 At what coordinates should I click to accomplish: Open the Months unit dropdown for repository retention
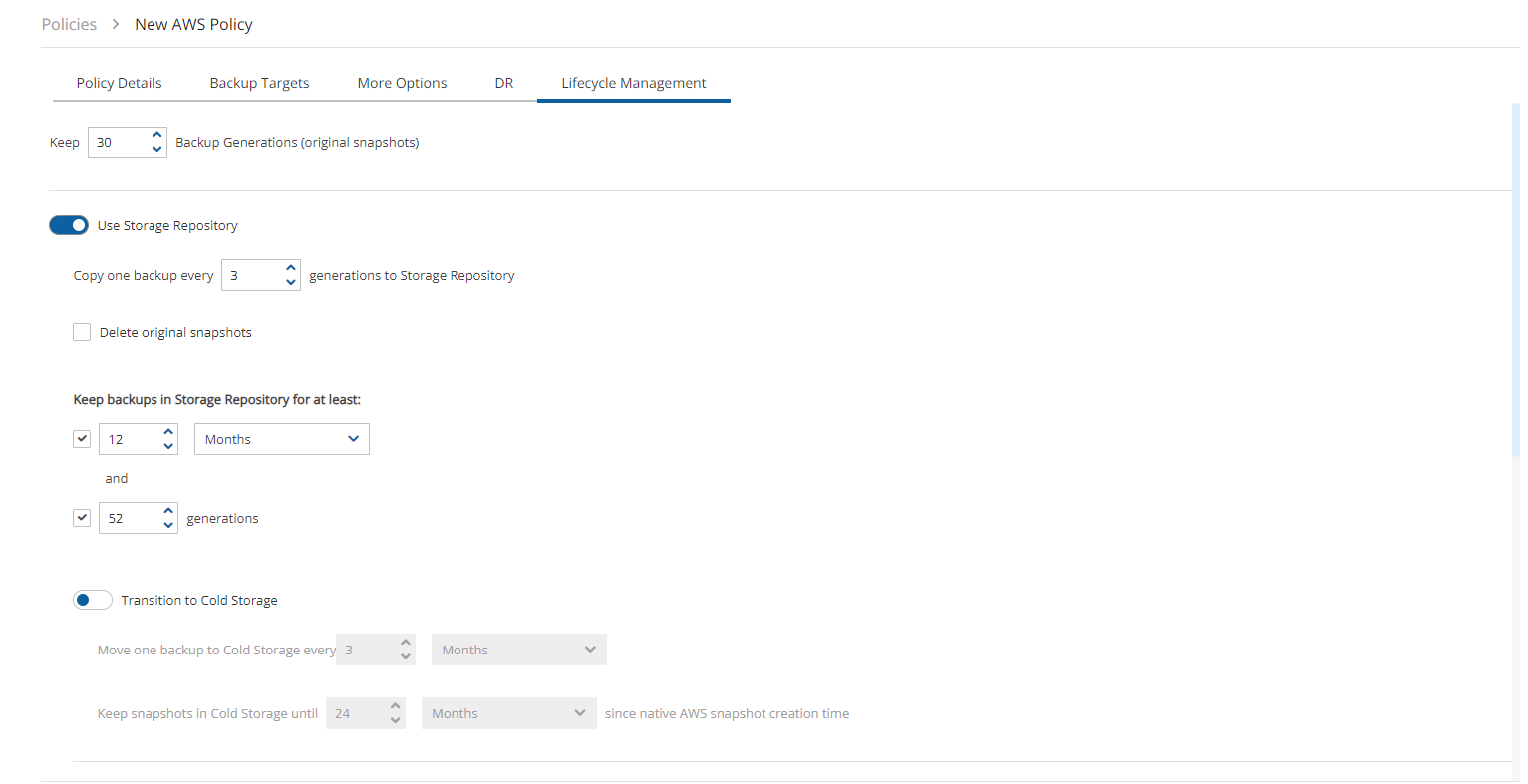click(281, 439)
